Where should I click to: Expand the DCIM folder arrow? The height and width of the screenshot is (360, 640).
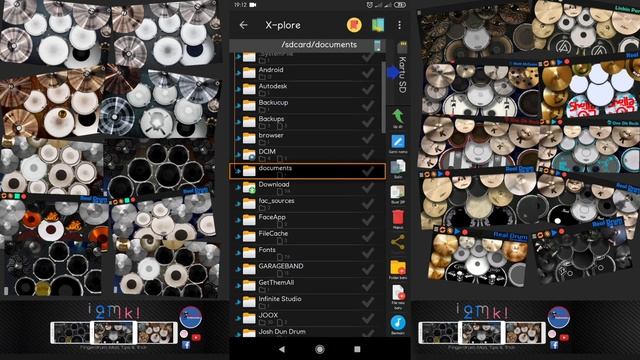tap(238, 155)
